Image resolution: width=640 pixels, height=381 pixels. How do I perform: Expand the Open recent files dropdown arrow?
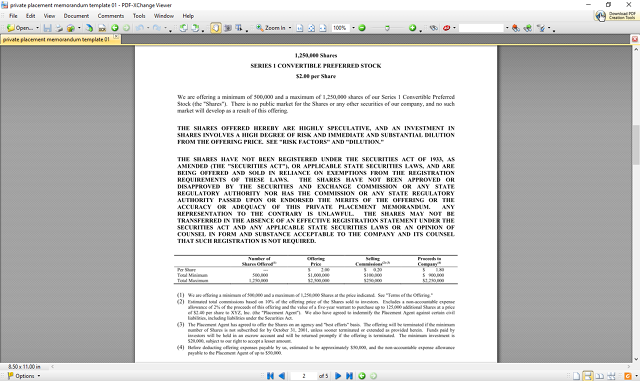[x=38, y=28]
